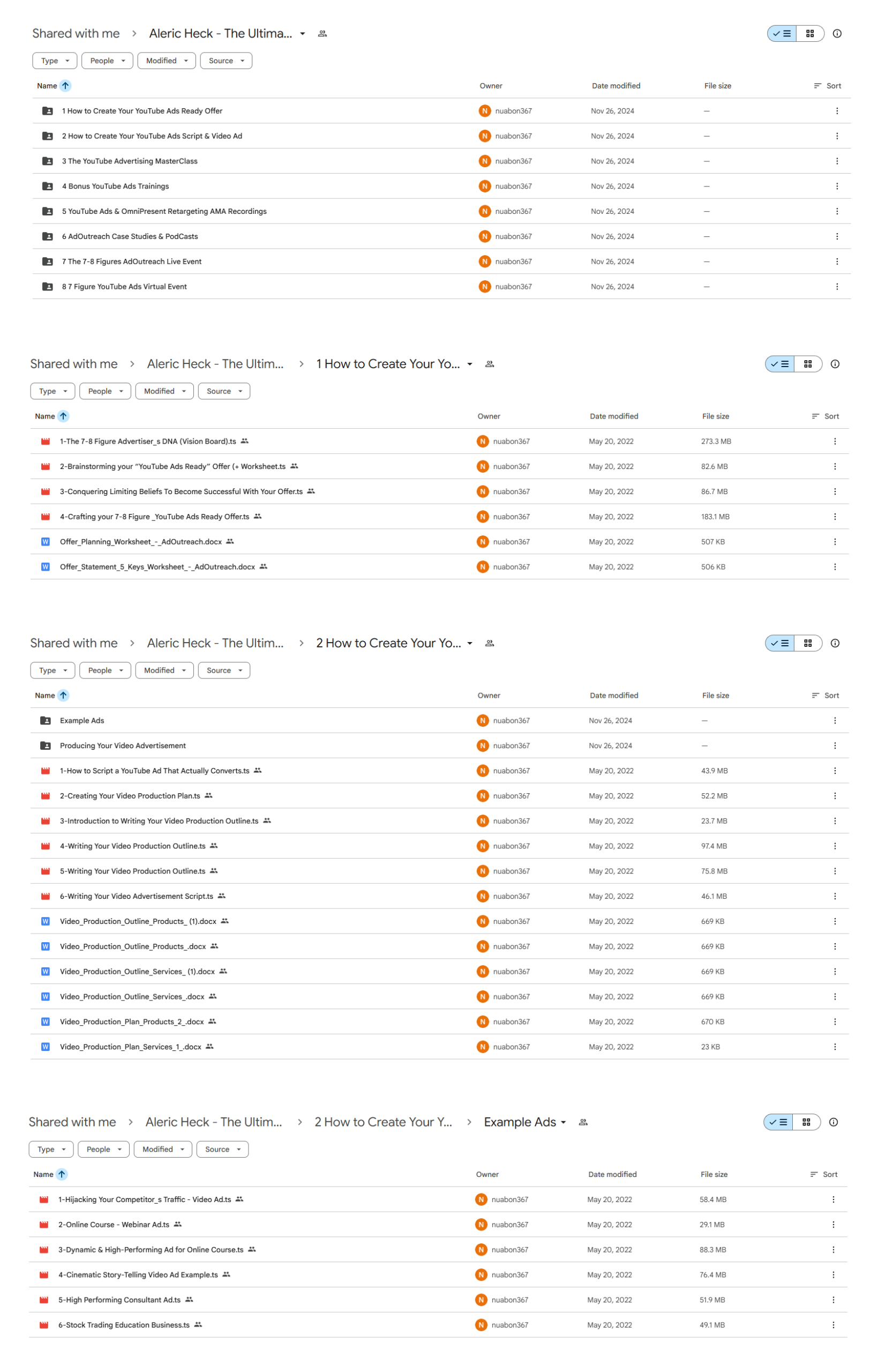878x1372 pixels.
Task: Switch to grid layout in top Aleric Heck listing
Action: (x=809, y=34)
